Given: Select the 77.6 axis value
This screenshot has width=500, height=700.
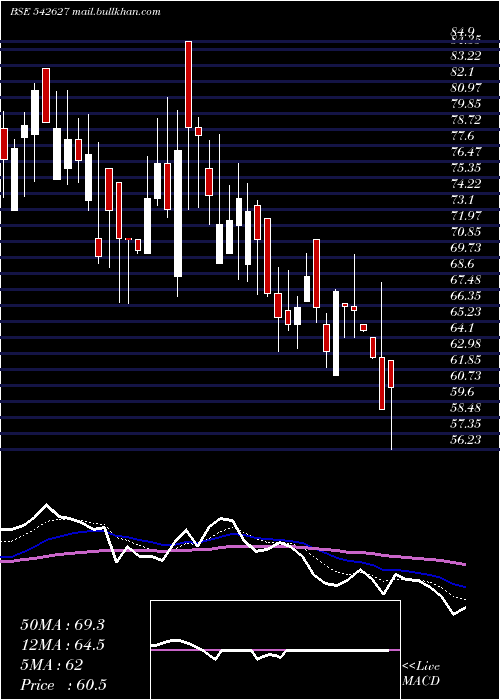Looking at the screenshot, I should tap(463, 136).
